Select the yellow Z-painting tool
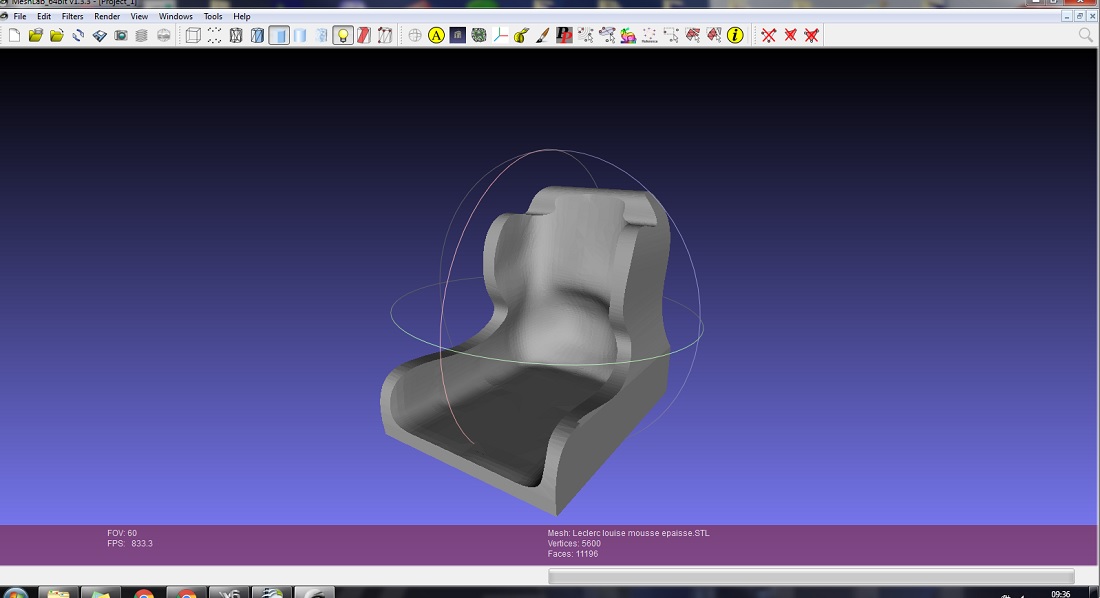1100x598 pixels. click(521, 35)
